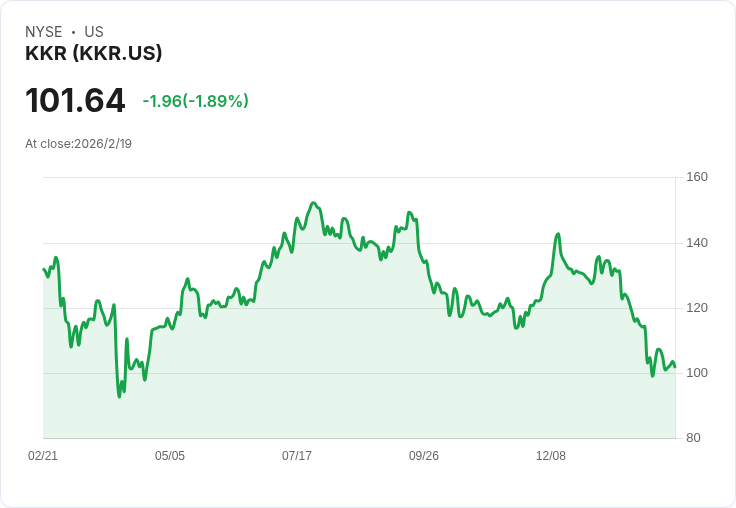Click the 120 y-axis label
The image size is (736, 508).
coord(697,308)
